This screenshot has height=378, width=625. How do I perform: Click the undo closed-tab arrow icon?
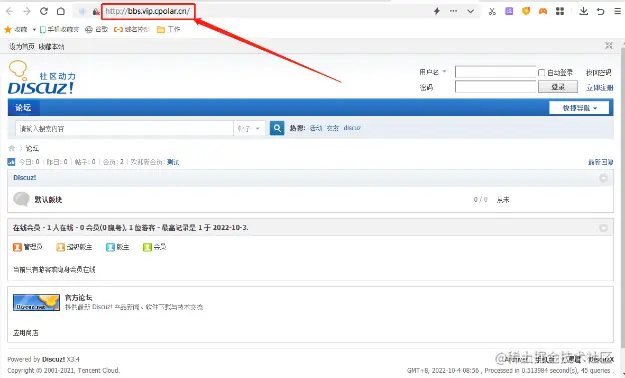click(600, 11)
